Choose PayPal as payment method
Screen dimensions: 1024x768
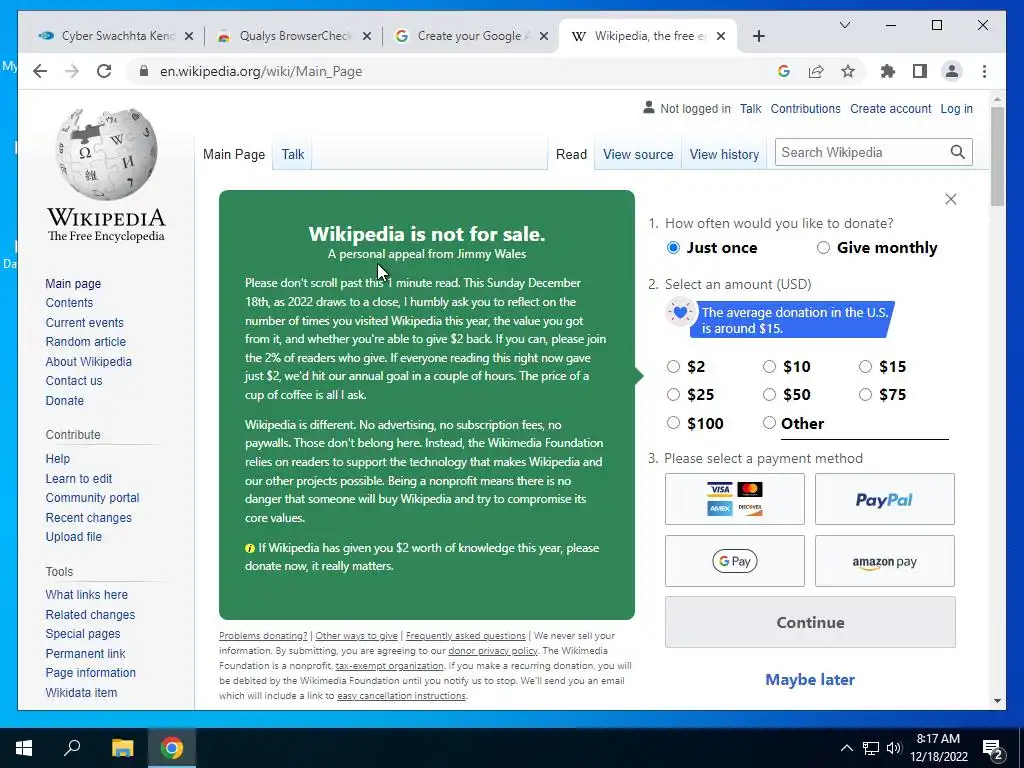point(884,499)
